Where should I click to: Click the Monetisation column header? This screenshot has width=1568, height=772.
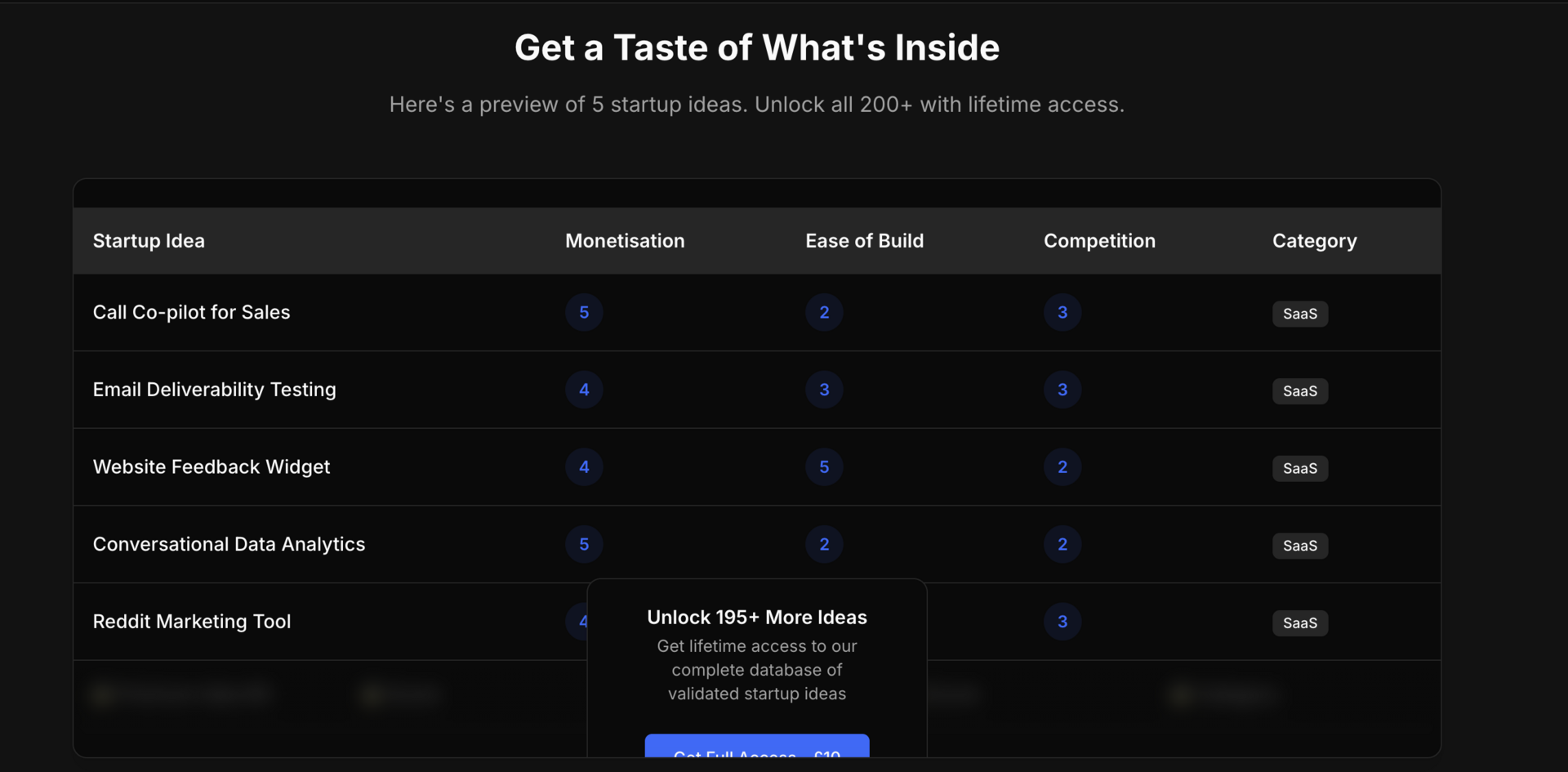pyautogui.click(x=625, y=241)
